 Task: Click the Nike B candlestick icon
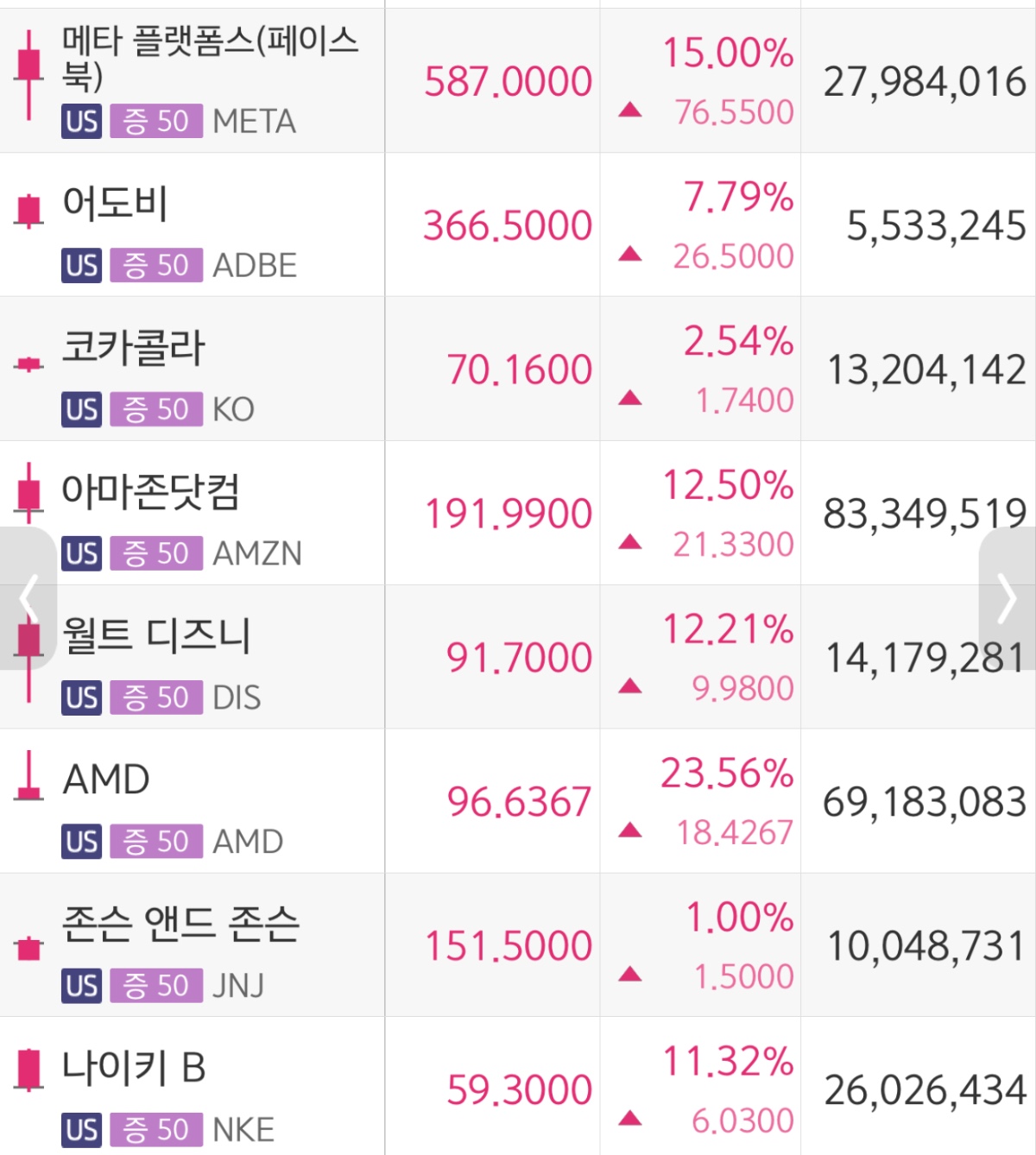click(x=29, y=1069)
